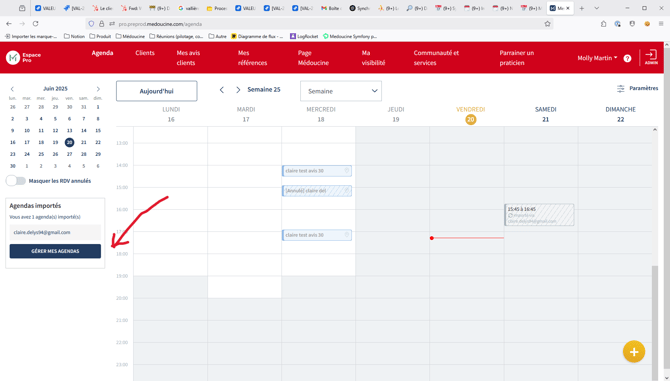Viewport: 670px width, 381px height.
Task: Click Juin 2025 mini calendar title
Action: [x=55, y=89]
